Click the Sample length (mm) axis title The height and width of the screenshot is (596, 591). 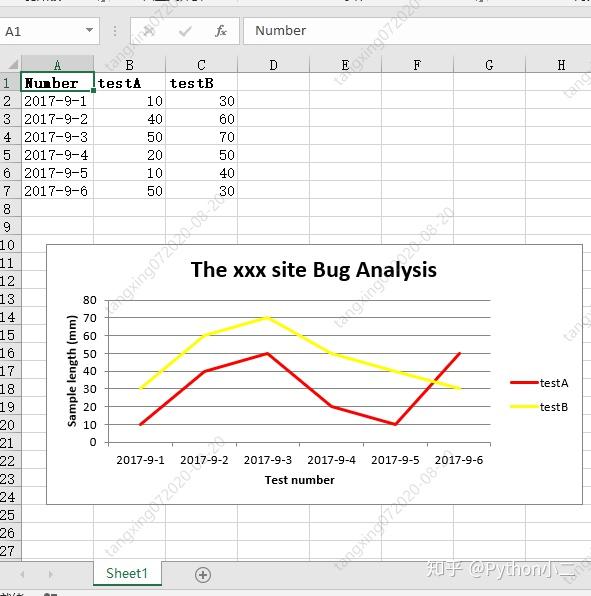click(x=72, y=371)
